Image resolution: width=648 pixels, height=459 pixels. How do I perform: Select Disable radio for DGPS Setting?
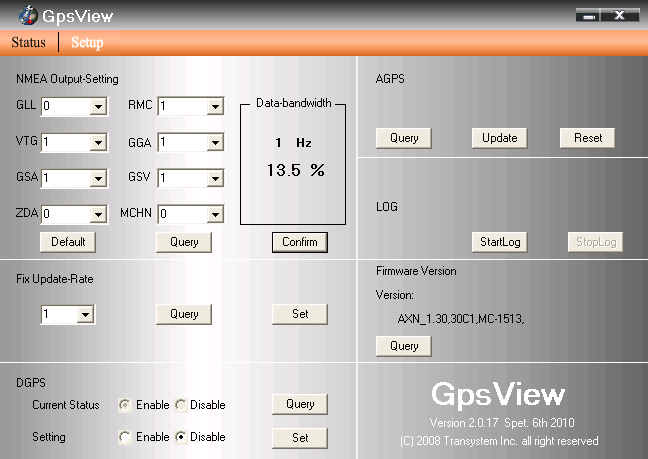[181, 437]
